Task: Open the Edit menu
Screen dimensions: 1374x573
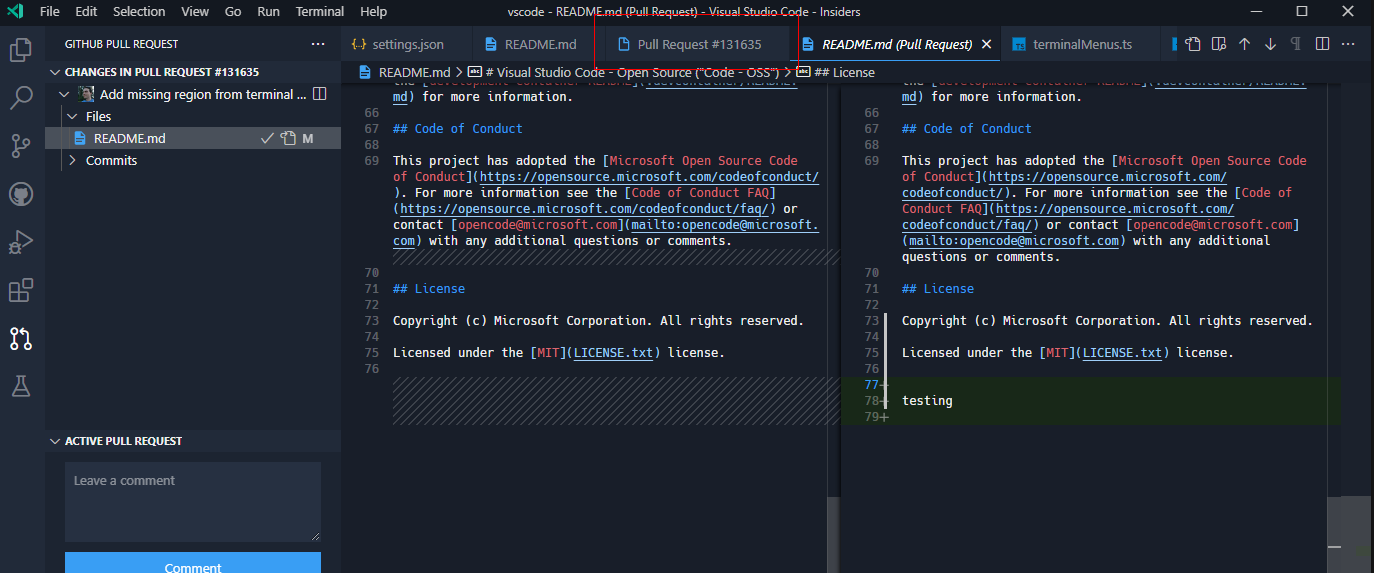Action: pyautogui.click(x=86, y=12)
